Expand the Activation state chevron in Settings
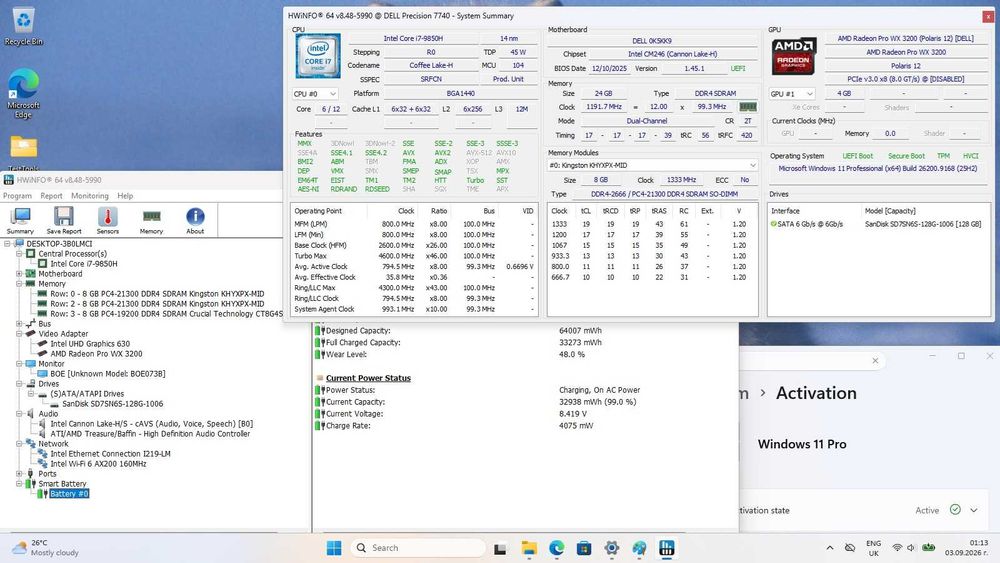This screenshot has width=1000, height=563. point(974,510)
